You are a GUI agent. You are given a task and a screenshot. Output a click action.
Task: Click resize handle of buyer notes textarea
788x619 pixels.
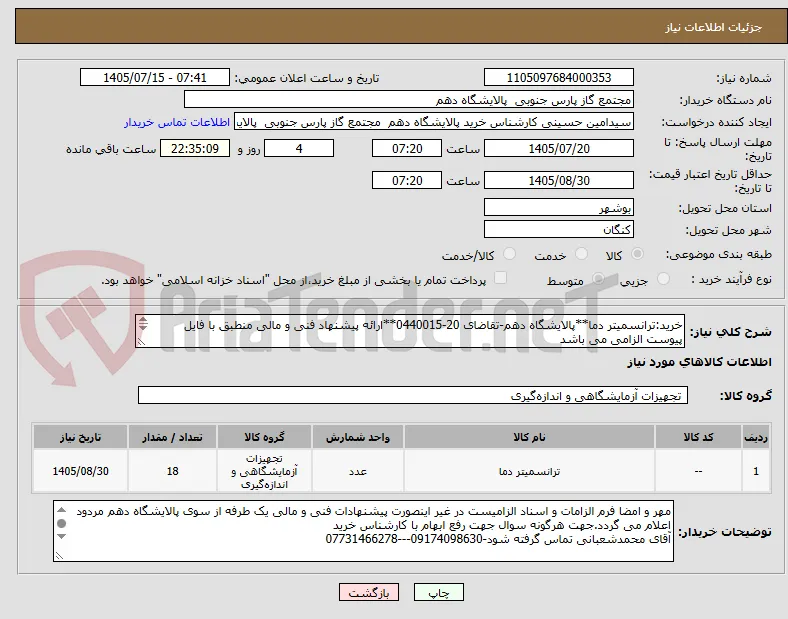pos(59,555)
